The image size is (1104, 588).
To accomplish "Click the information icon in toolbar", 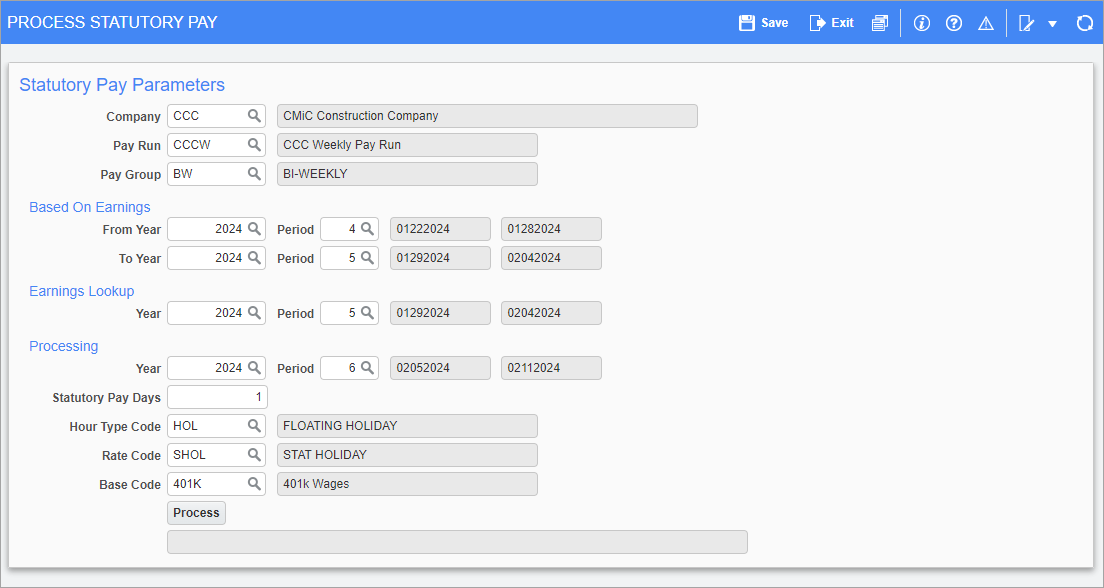I will 921,22.
